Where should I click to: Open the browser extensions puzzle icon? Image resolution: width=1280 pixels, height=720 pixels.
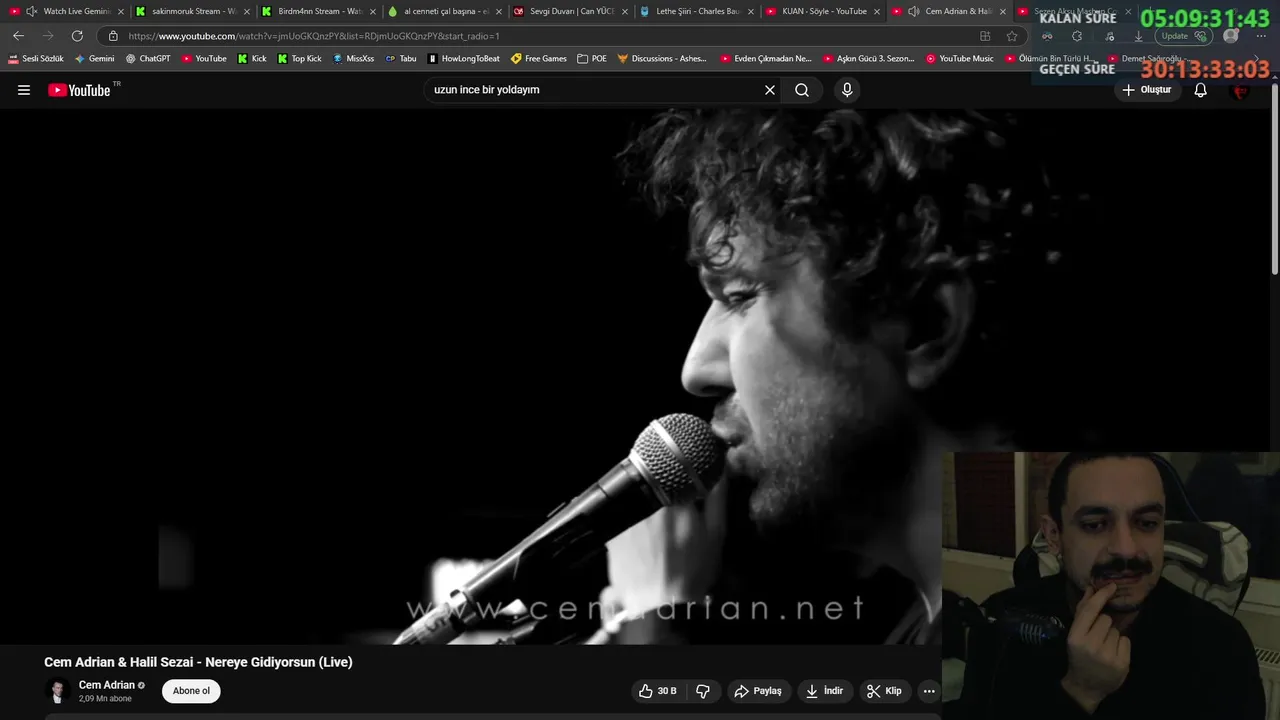tap(1077, 36)
